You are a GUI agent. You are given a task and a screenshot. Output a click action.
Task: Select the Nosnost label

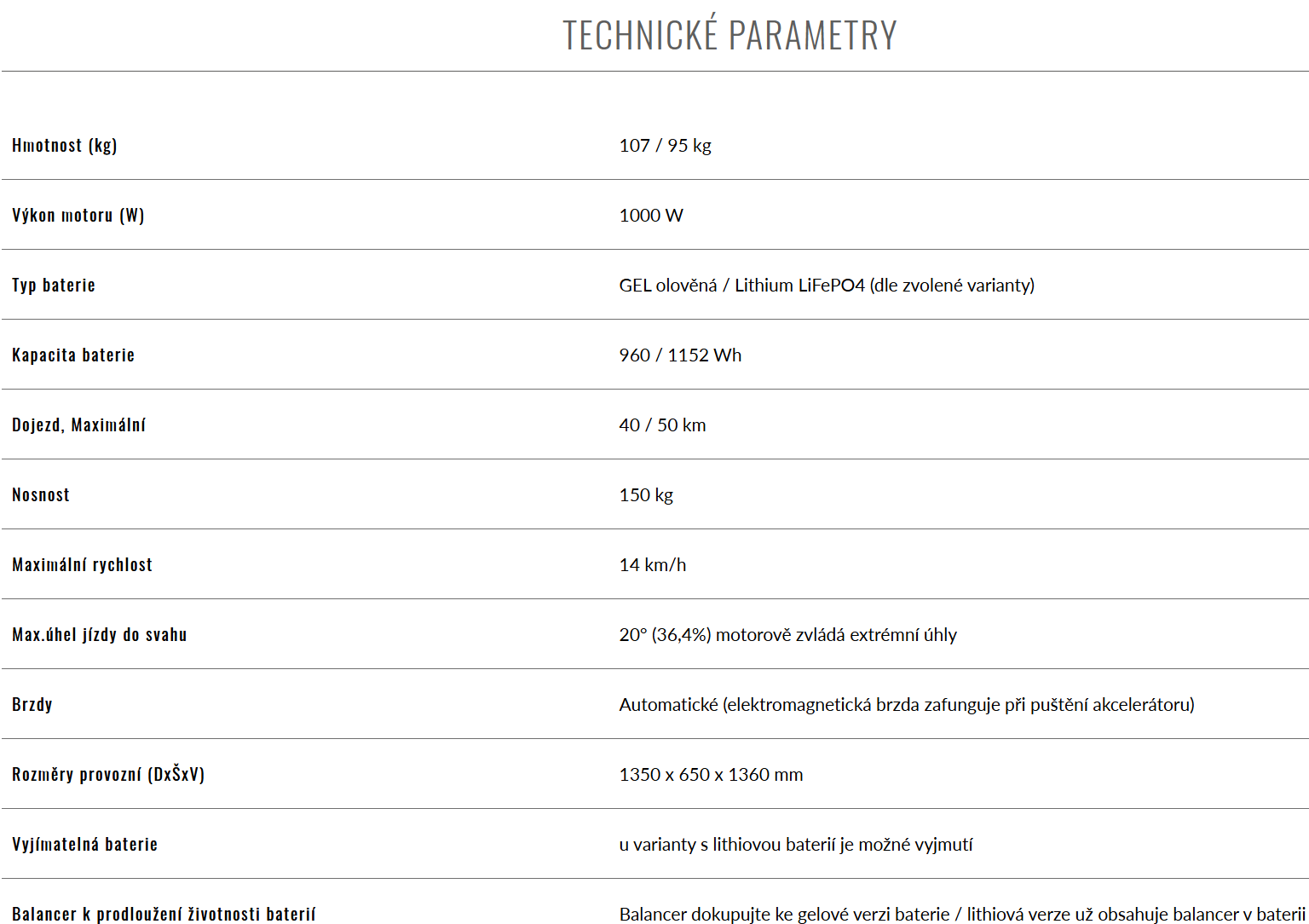pos(41,494)
